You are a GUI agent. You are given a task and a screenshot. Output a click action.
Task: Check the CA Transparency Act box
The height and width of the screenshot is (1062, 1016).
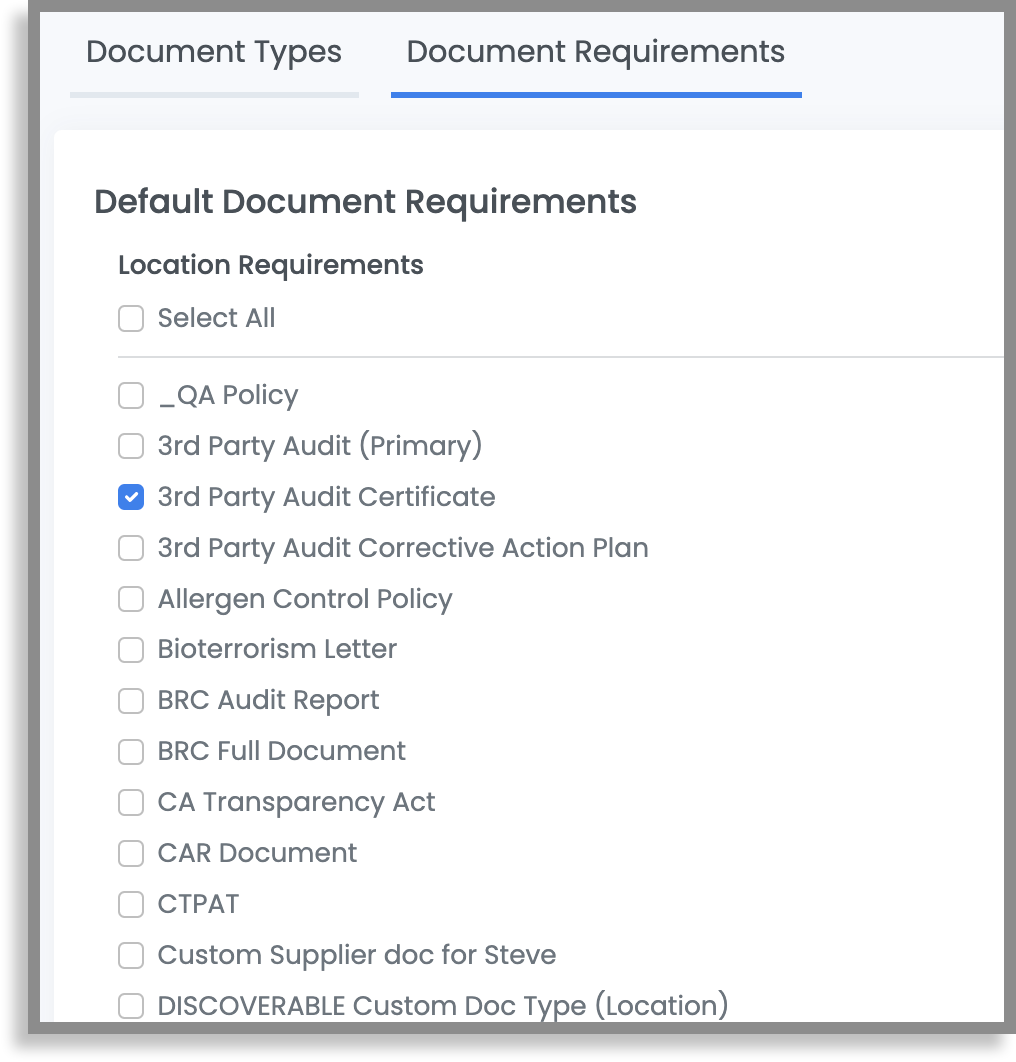point(130,802)
